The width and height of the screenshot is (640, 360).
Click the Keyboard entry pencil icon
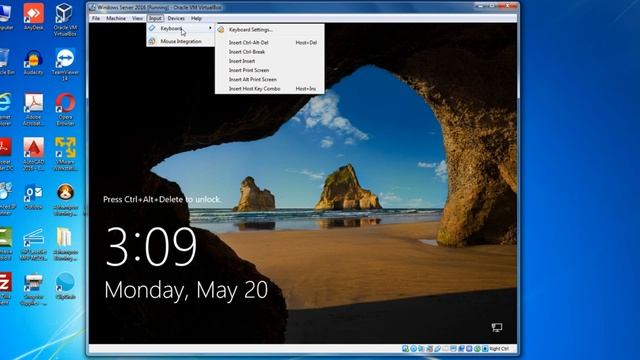152,28
